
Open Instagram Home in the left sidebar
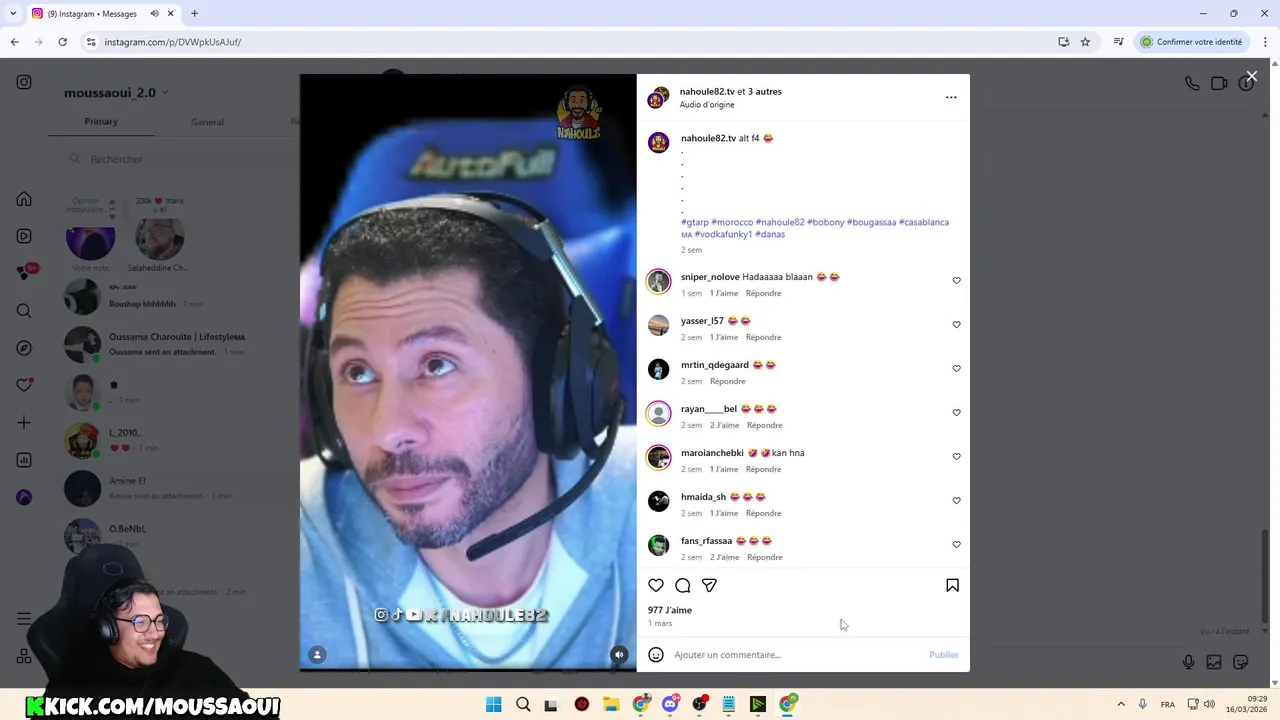[24, 198]
